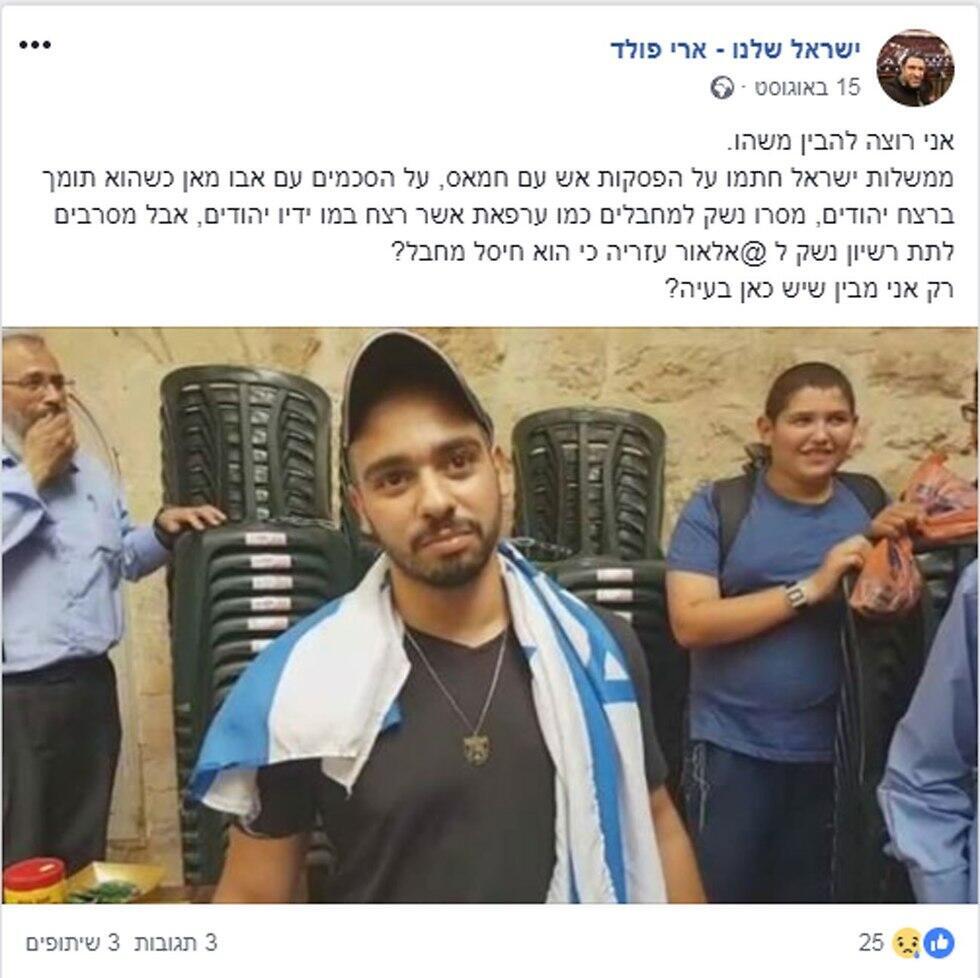Open the page's round profile picture
This screenshot has width=980, height=978.
pyautogui.click(x=915, y=67)
